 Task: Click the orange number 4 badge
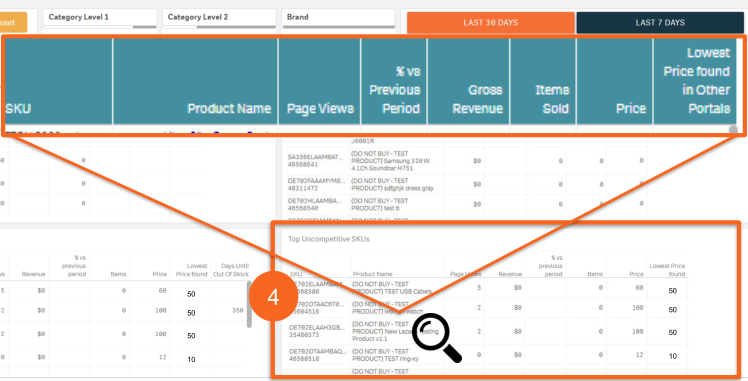click(x=273, y=297)
